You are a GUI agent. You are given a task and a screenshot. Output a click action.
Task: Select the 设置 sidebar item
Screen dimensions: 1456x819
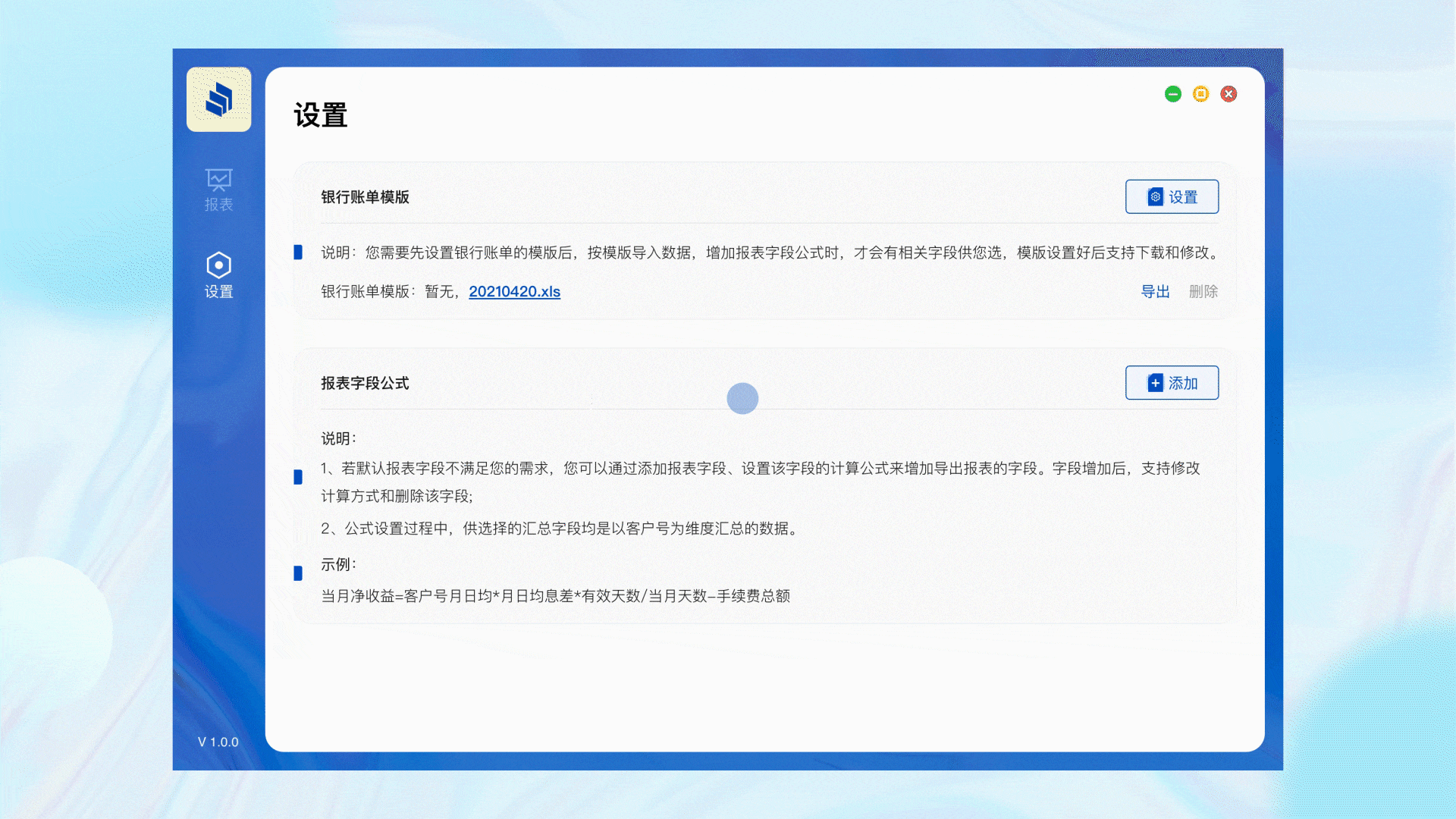(x=218, y=276)
